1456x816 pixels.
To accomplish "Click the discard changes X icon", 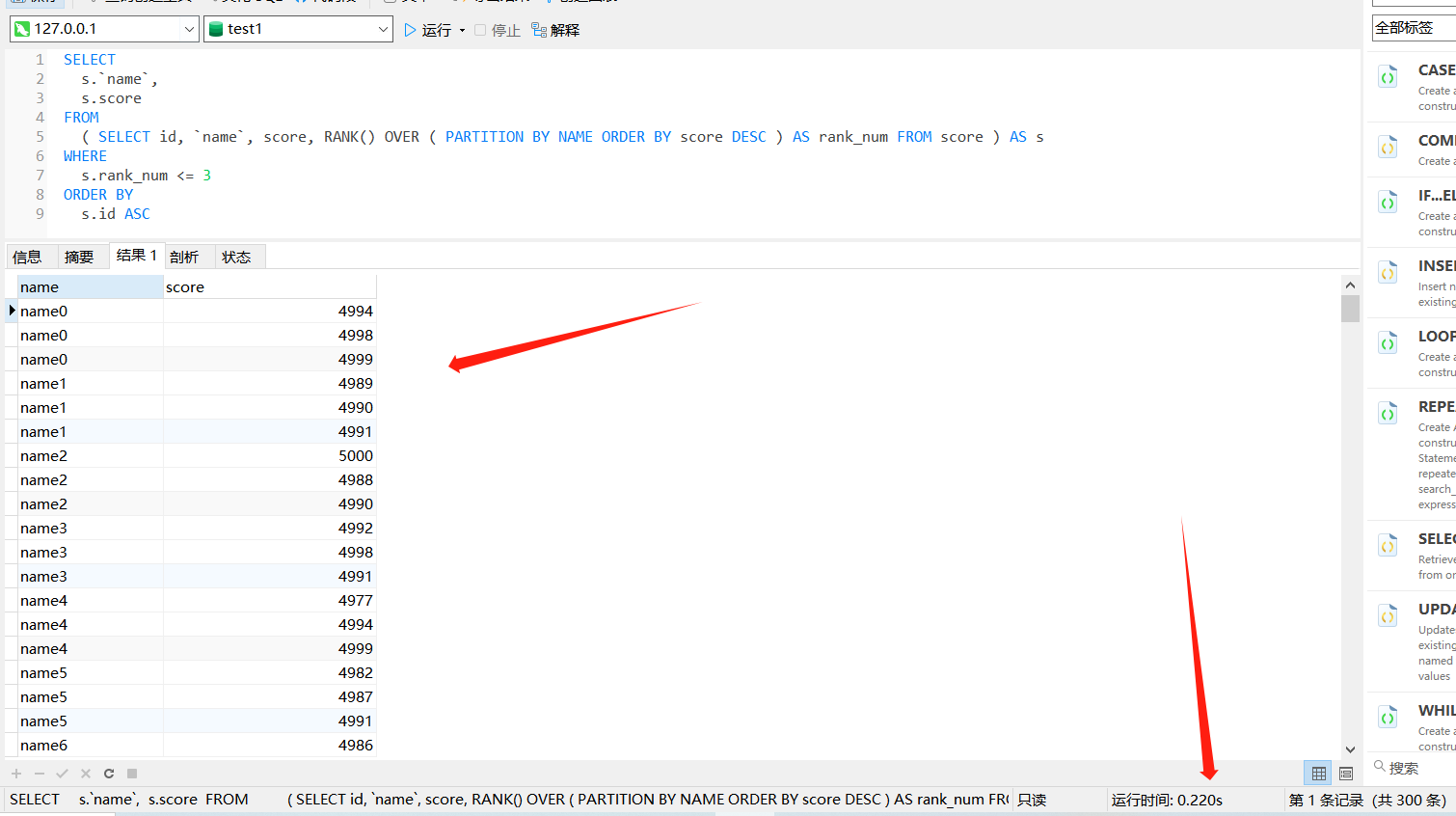I will click(x=86, y=774).
